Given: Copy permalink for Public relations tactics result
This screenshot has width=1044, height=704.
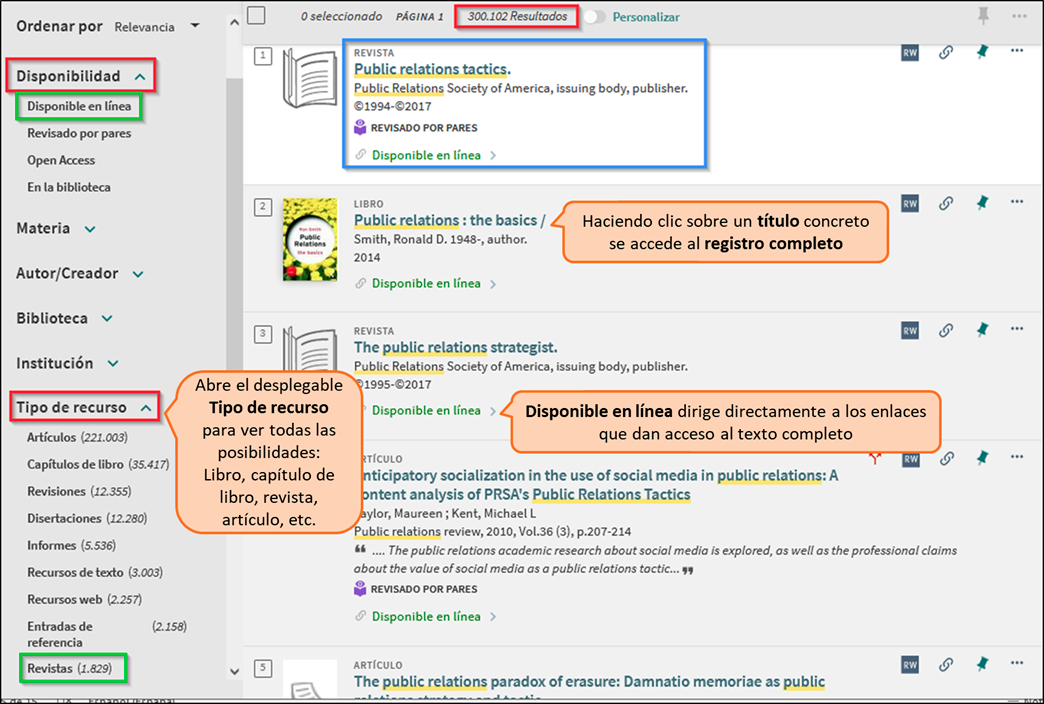Looking at the screenshot, I should point(946,53).
